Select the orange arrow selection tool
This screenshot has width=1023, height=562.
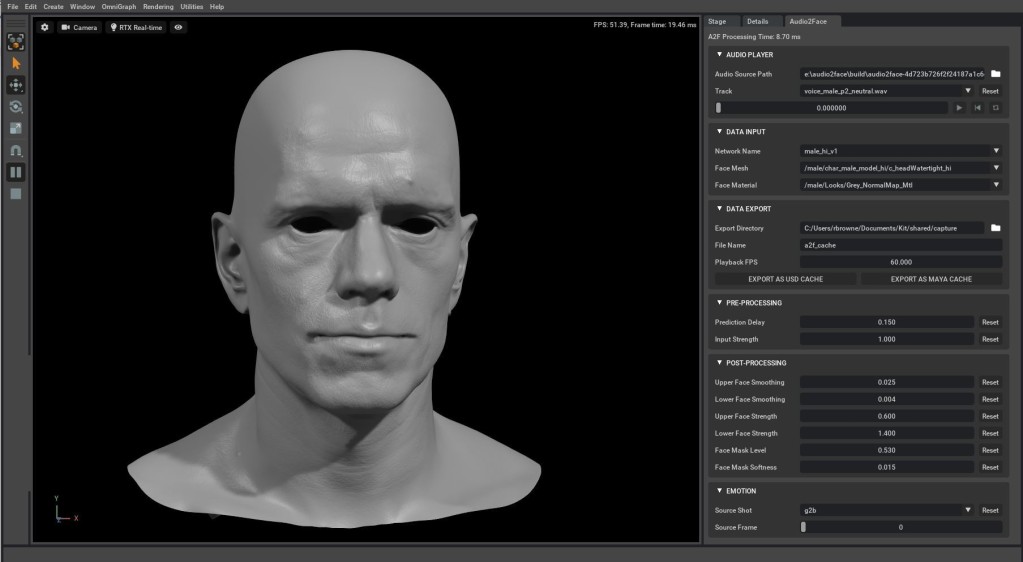coord(16,63)
